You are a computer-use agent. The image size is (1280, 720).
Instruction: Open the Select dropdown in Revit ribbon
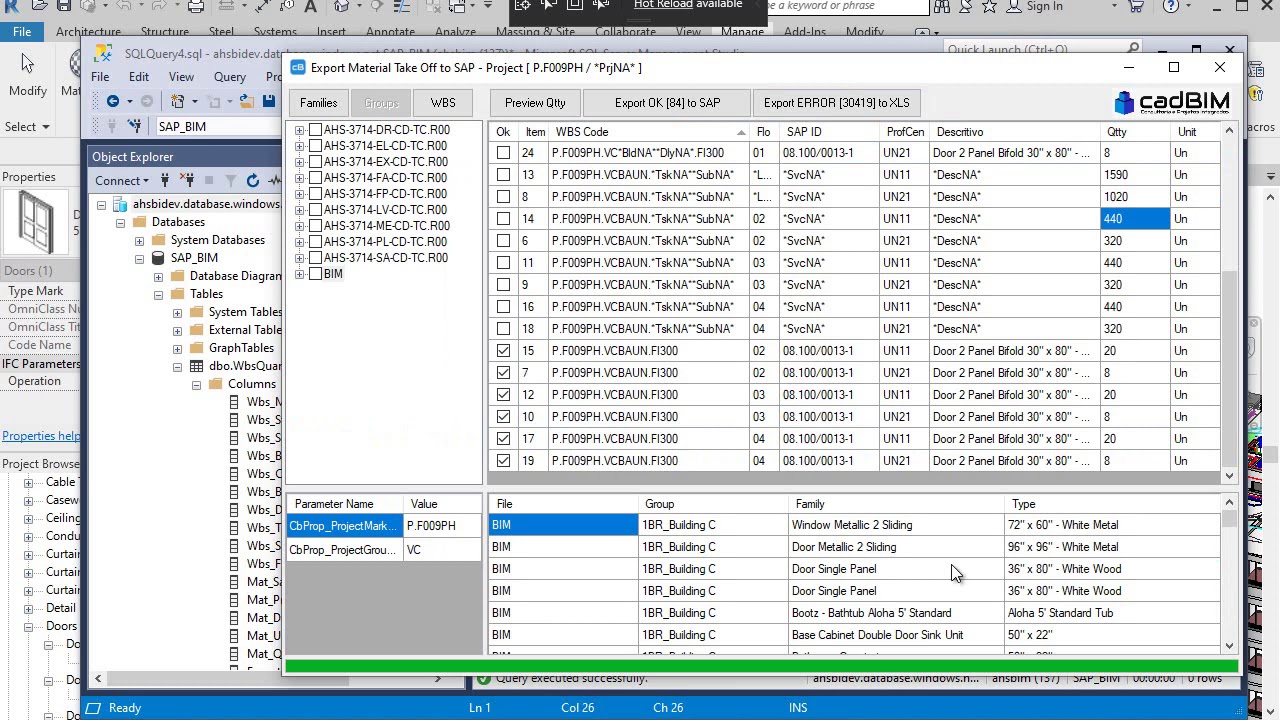click(x=27, y=127)
